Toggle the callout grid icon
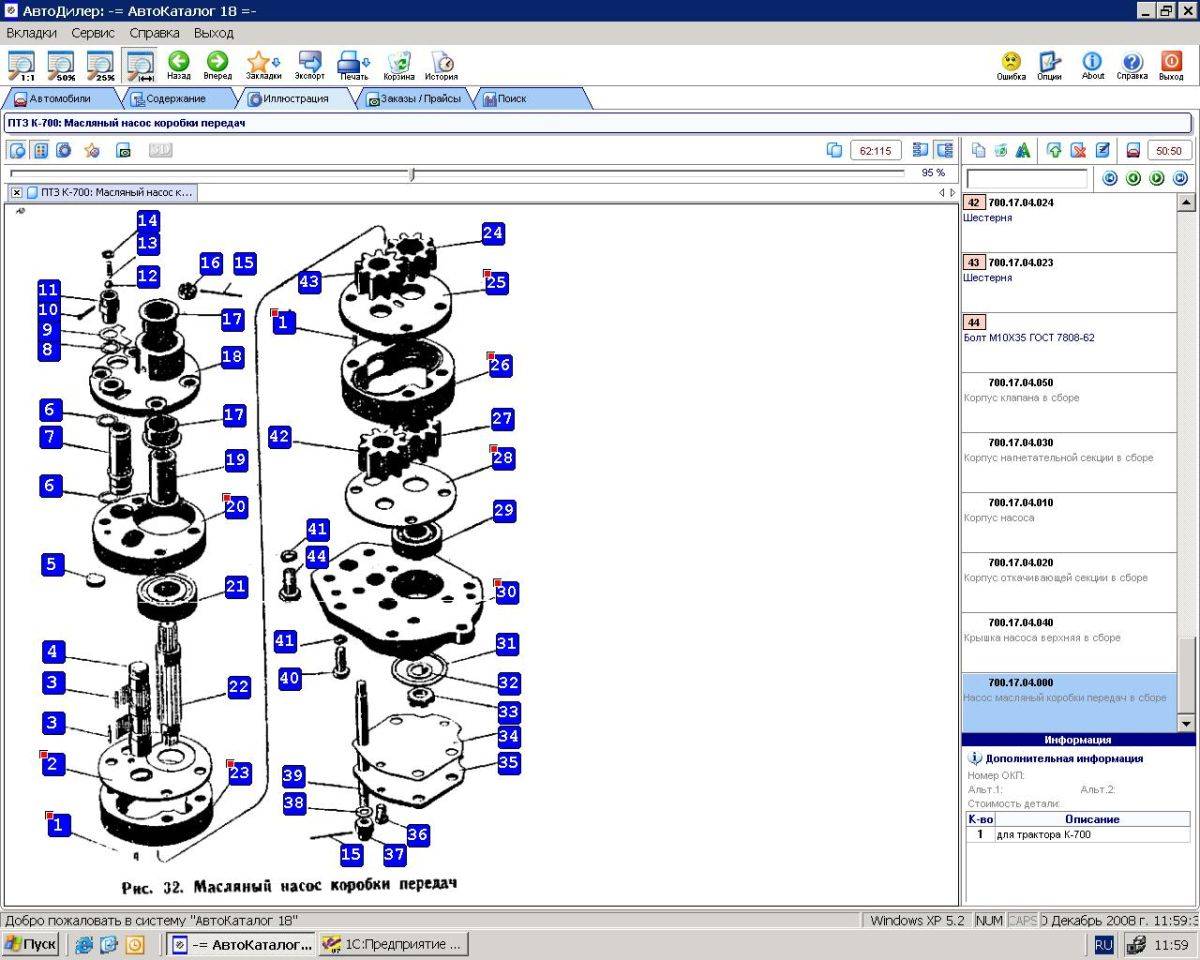The width and height of the screenshot is (1200, 960). pyautogui.click(x=41, y=150)
